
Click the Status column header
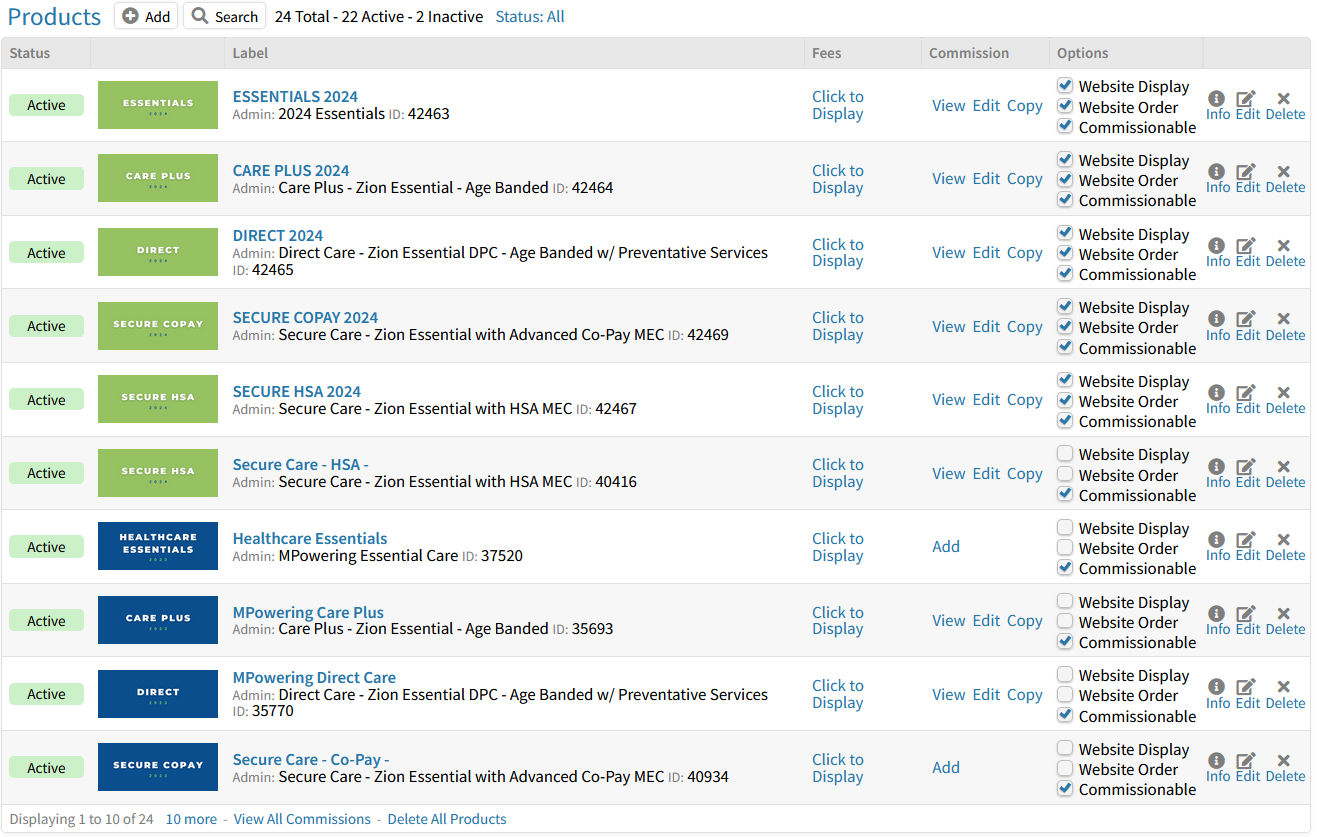pos(30,53)
